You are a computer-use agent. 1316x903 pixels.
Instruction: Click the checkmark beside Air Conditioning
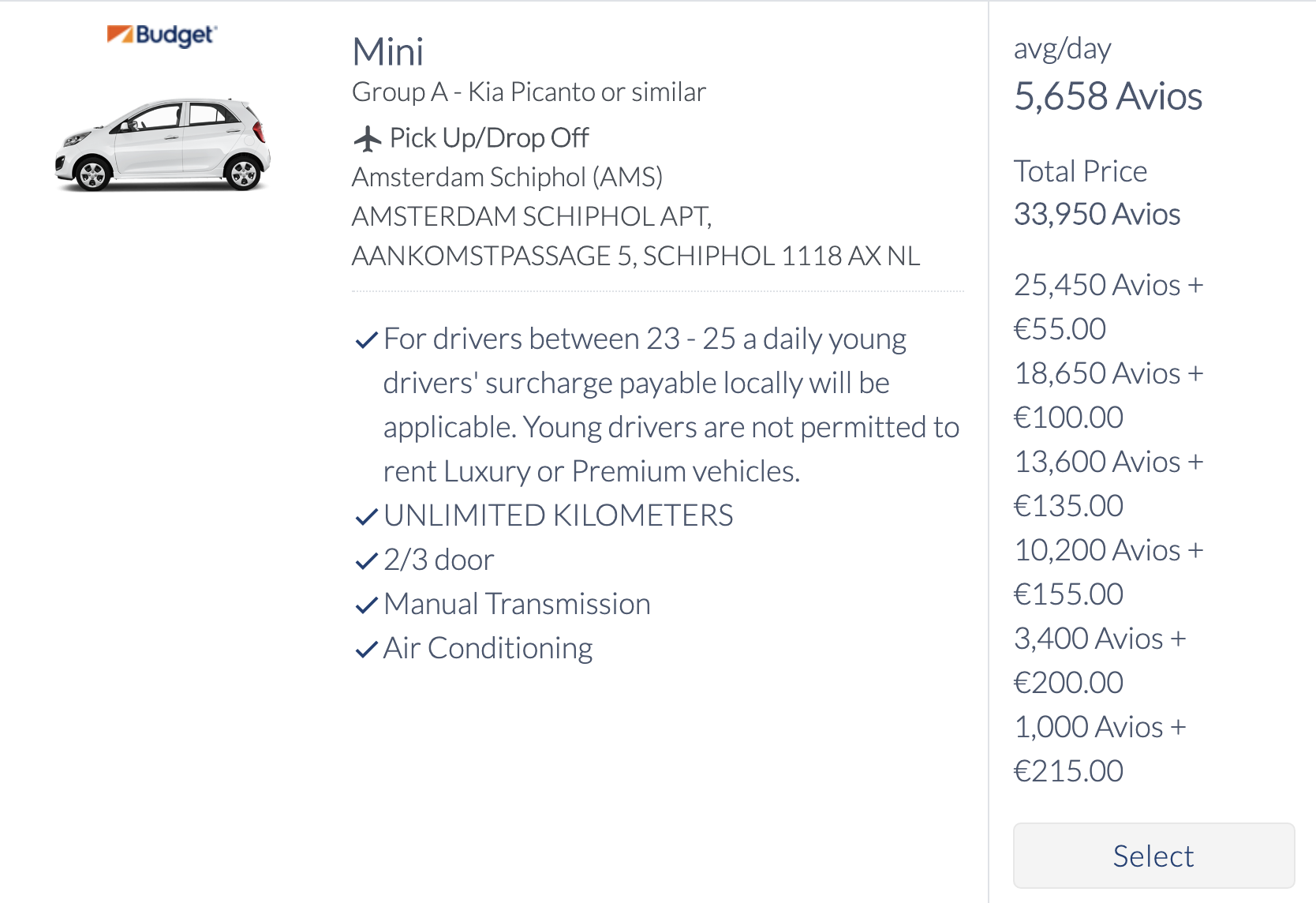tap(366, 650)
